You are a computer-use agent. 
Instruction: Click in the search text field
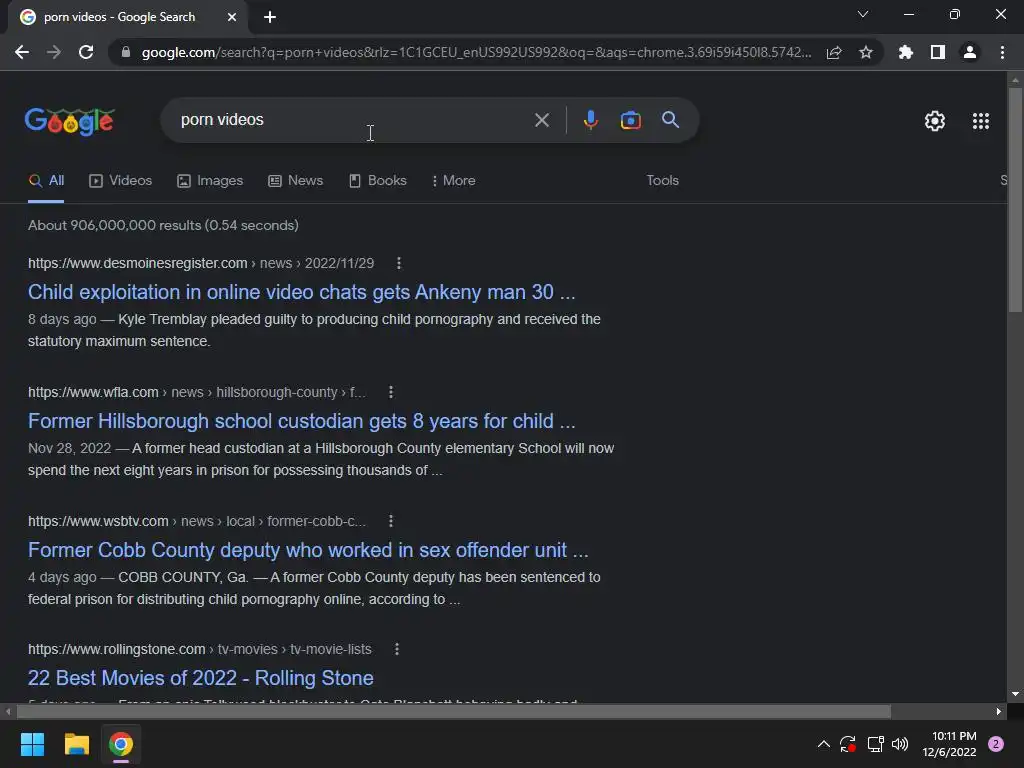tap(353, 120)
